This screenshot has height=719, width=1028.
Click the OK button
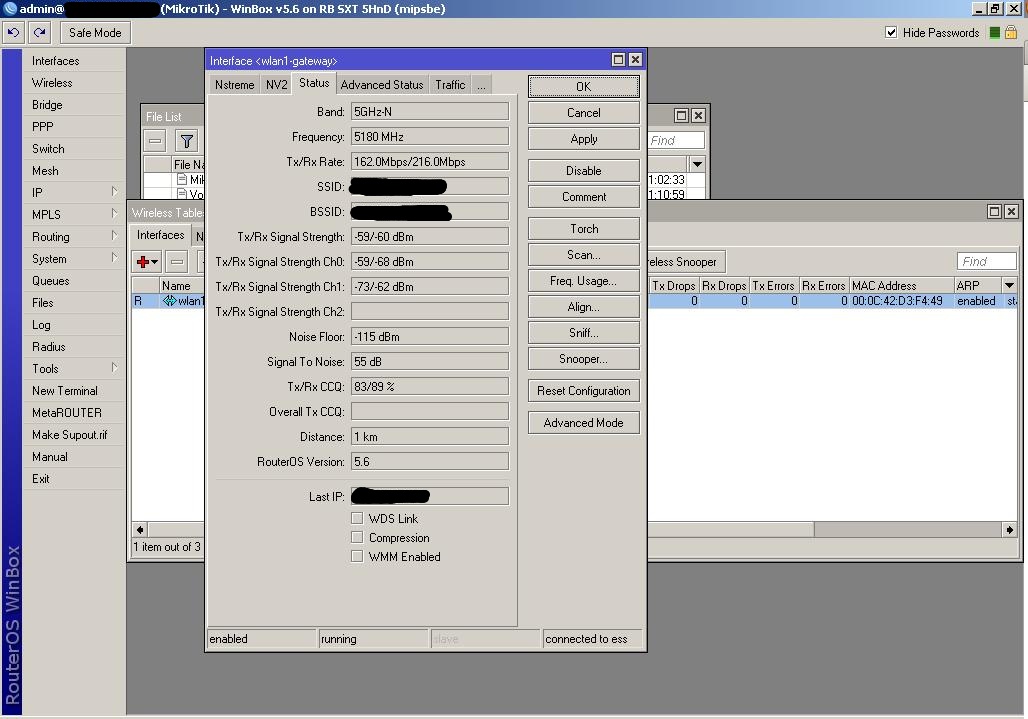pos(583,87)
